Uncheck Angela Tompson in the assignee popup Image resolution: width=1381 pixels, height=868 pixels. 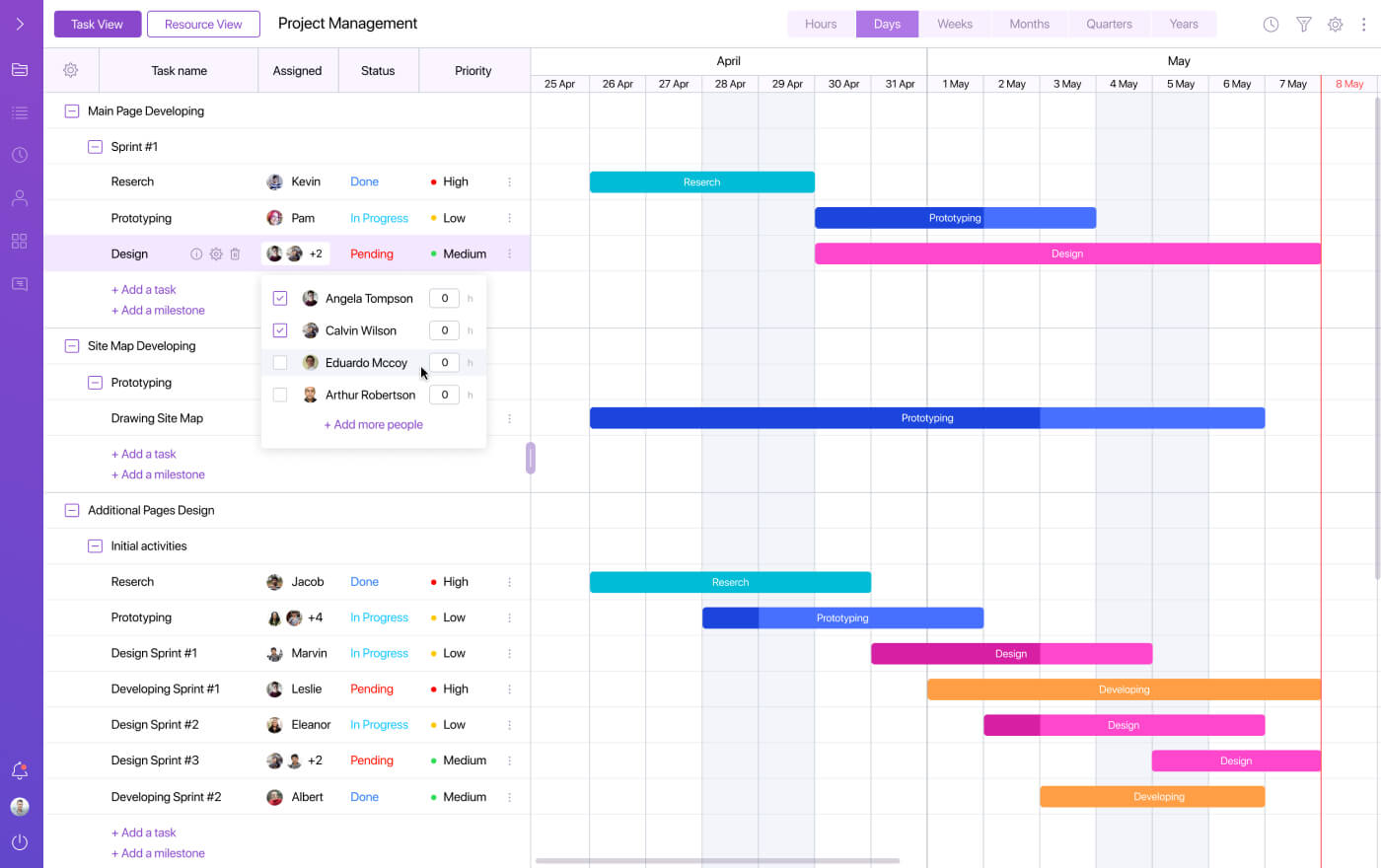point(279,298)
